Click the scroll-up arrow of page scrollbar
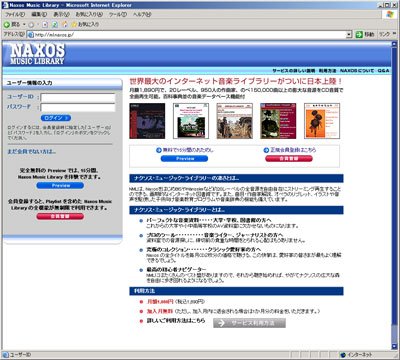The image size is (400, 360). pos(394,44)
